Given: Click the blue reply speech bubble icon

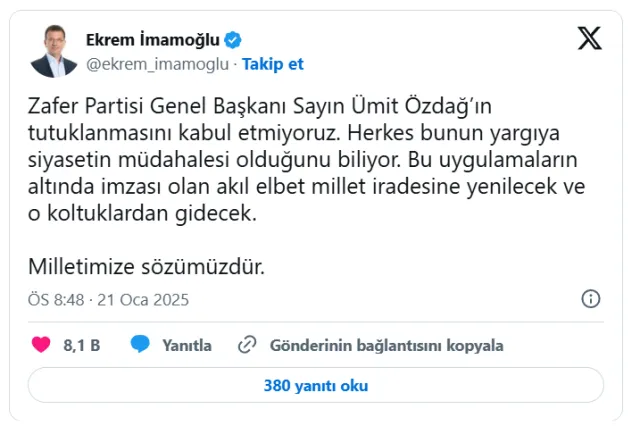Looking at the screenshot, I should click(140, 344).
